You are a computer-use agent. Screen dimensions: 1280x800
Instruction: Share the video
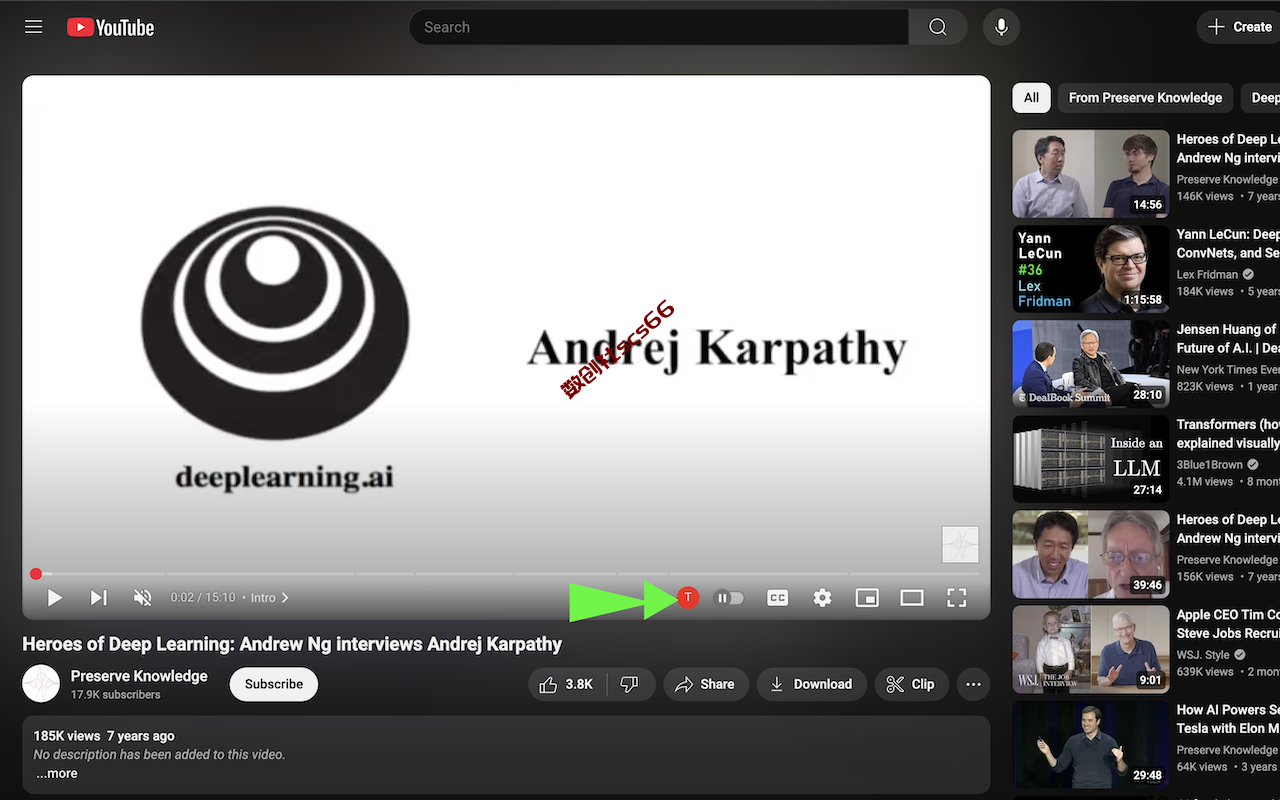(x=706, y=684)
